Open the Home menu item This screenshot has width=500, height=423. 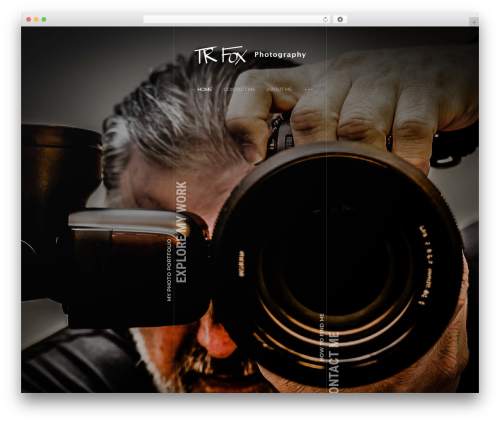[204, 89]
